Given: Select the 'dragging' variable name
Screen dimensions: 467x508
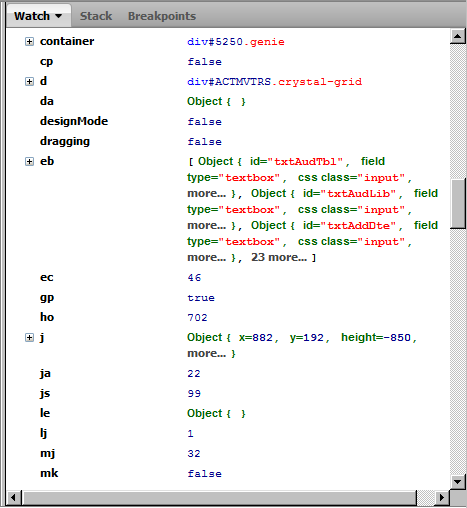Looking at the screenshot, I should coord(65,141).
